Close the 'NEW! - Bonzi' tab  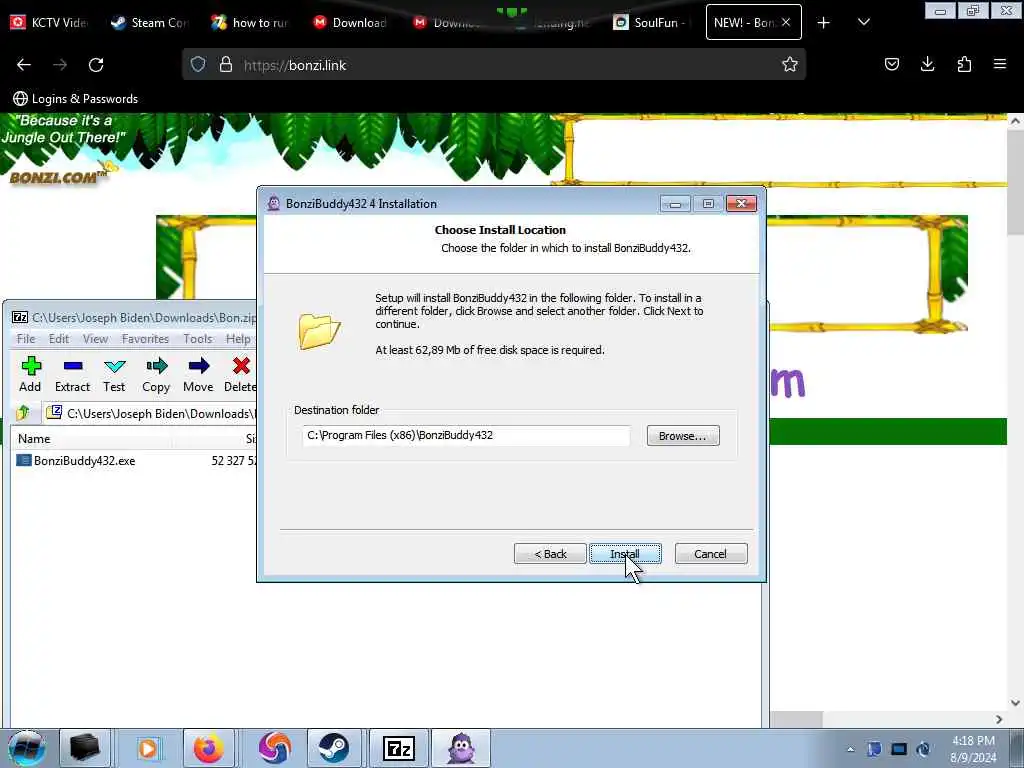(x=786, y=22)
